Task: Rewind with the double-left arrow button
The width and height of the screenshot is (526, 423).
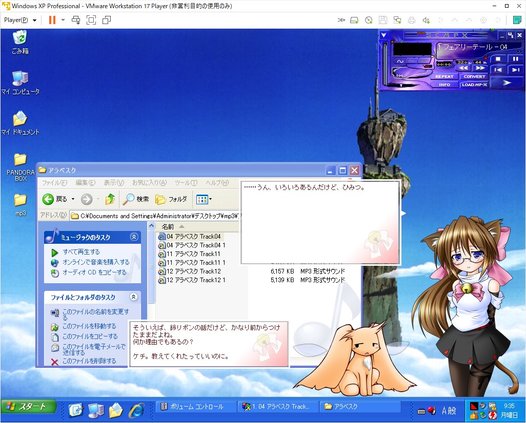Action: pos(464,68)
